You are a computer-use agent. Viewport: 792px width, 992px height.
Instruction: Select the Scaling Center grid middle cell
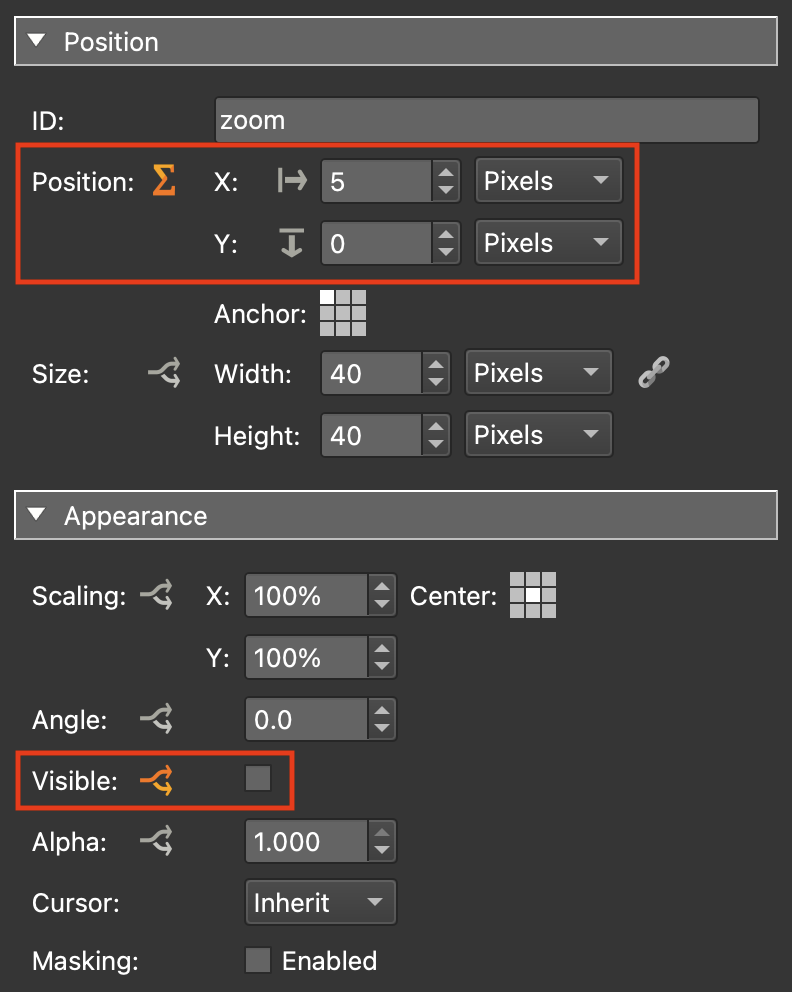(533, 596)
